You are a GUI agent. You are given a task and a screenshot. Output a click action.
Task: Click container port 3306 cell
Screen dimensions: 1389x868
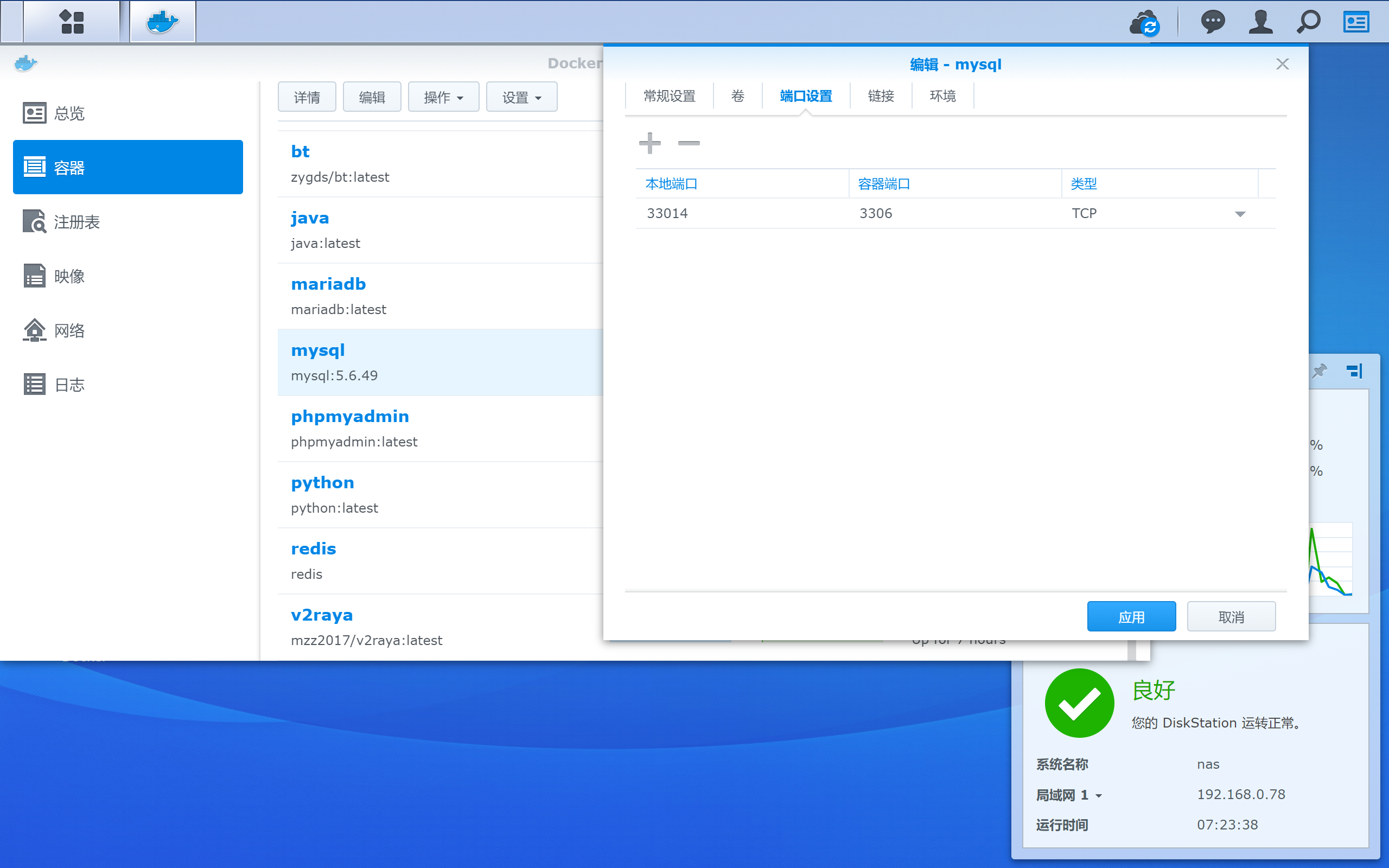[x=955, y=214]
